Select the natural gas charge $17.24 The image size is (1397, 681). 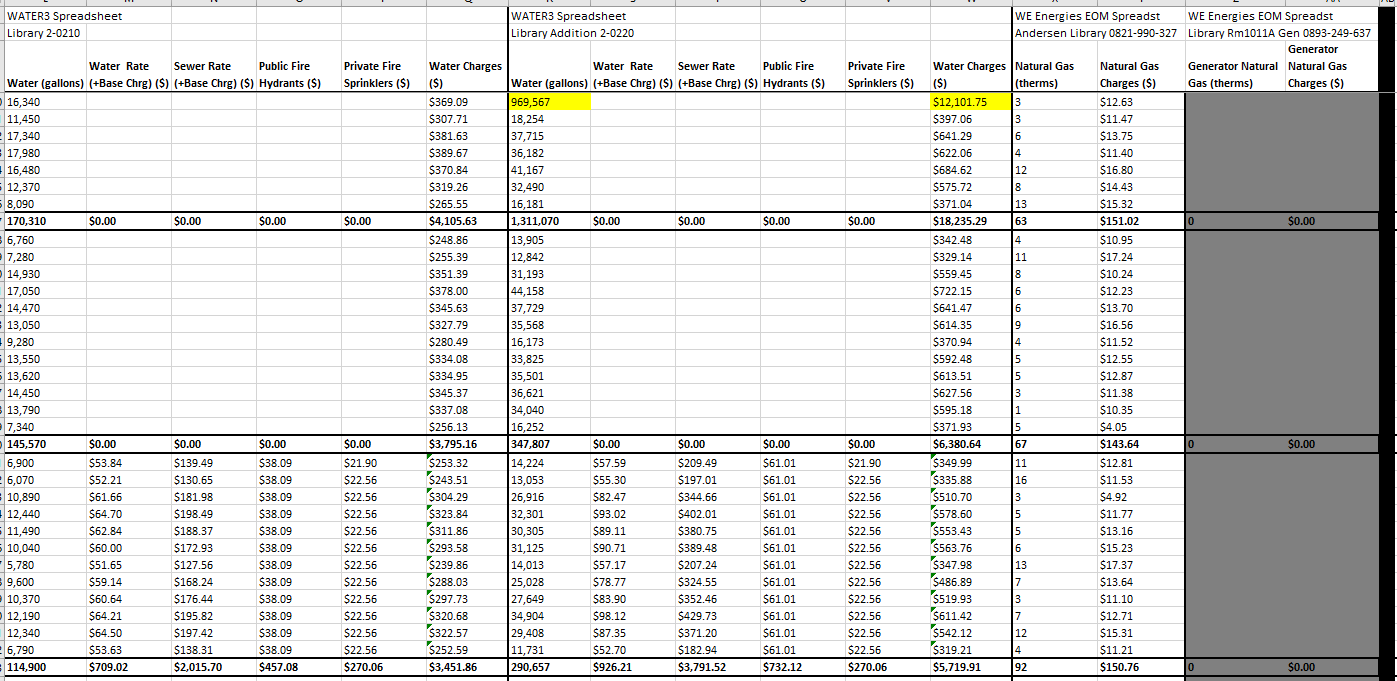point(1140,257)
